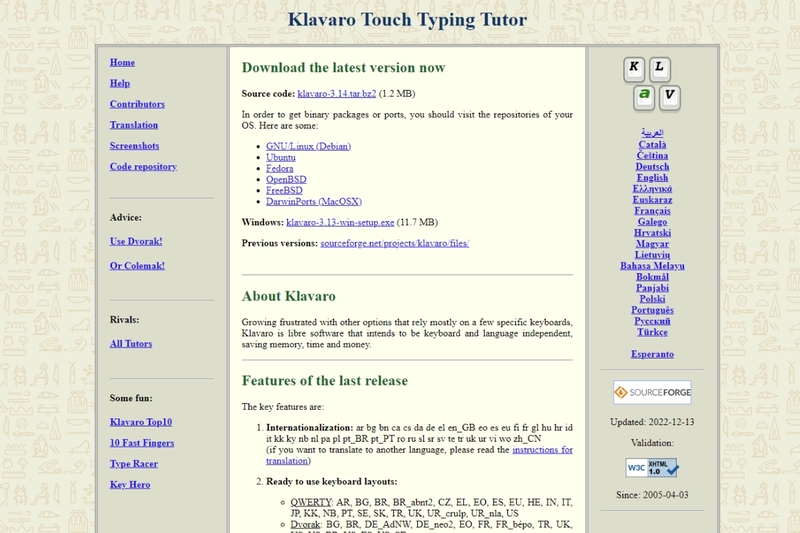Open the OpenBSD repository link
Image resolution: width=800 pixels, height=533 pixels.
[286, 180]
